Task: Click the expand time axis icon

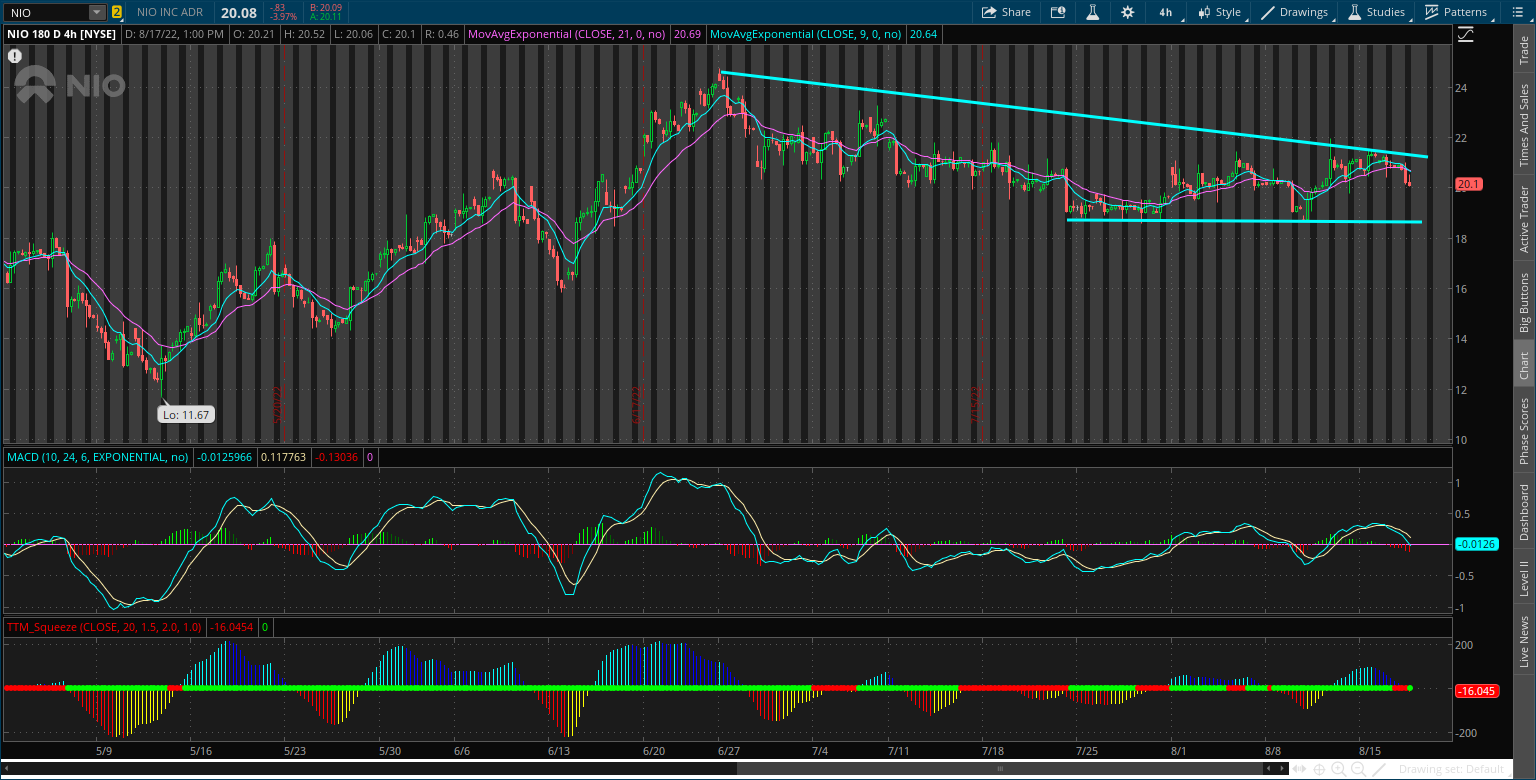Action: (x=1301, y=769)
